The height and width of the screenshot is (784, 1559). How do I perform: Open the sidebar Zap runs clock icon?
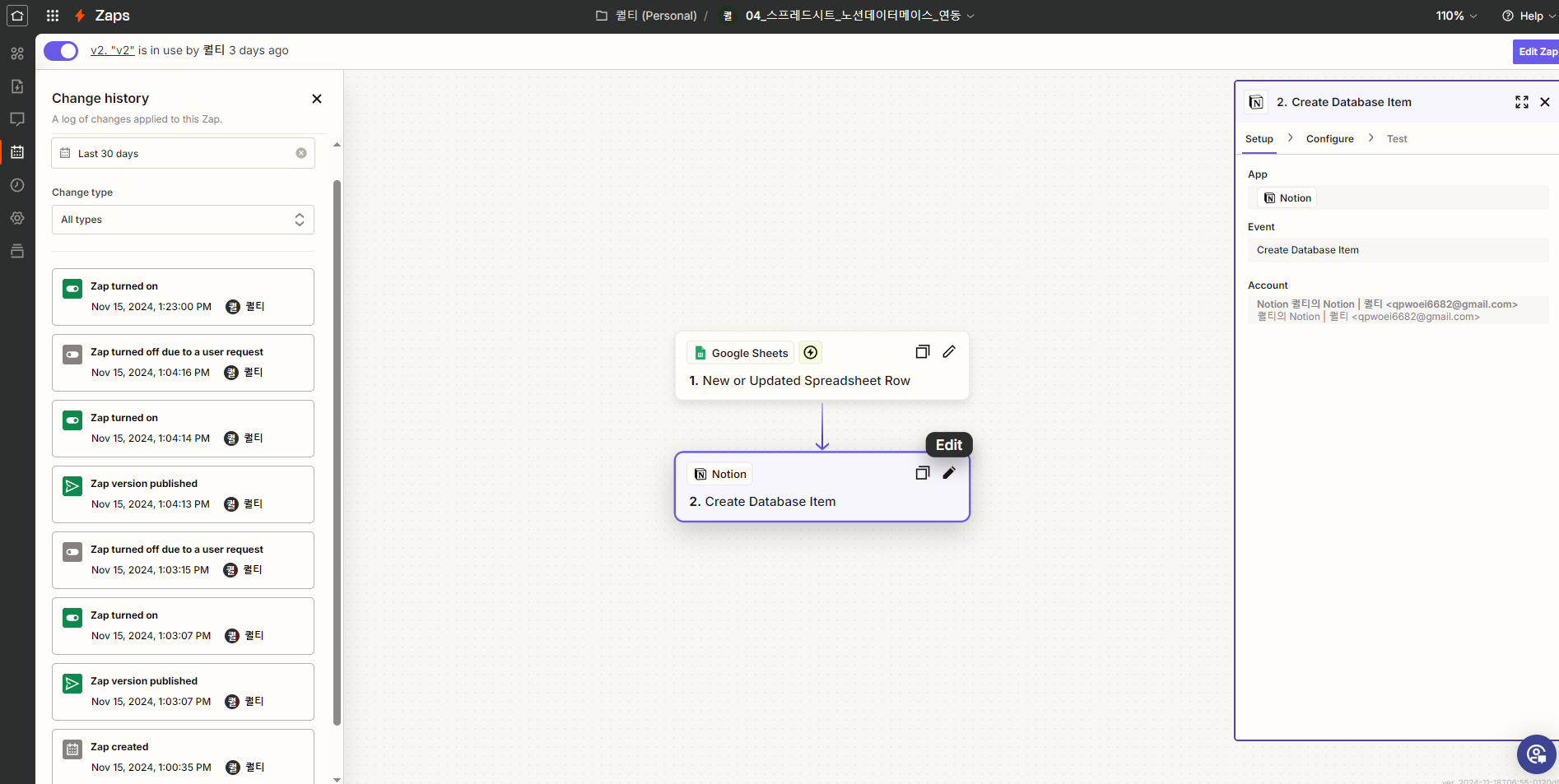coord(17,185)
